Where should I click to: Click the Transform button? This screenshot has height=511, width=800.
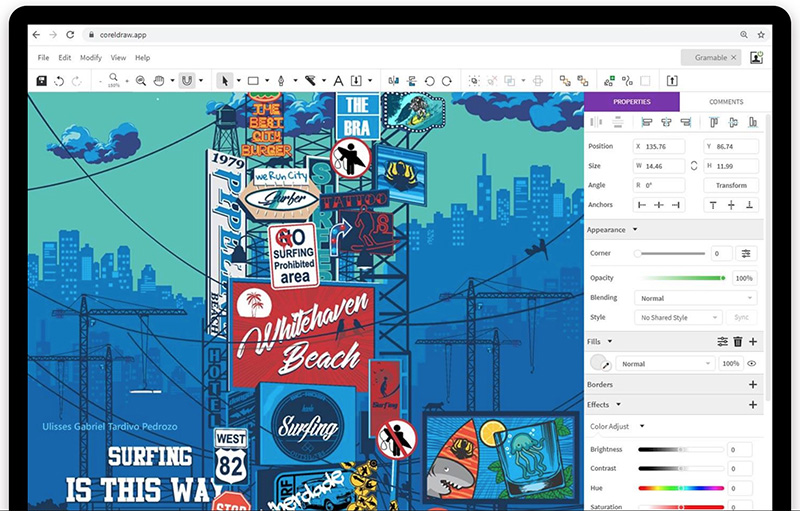[x=731, y=185]
